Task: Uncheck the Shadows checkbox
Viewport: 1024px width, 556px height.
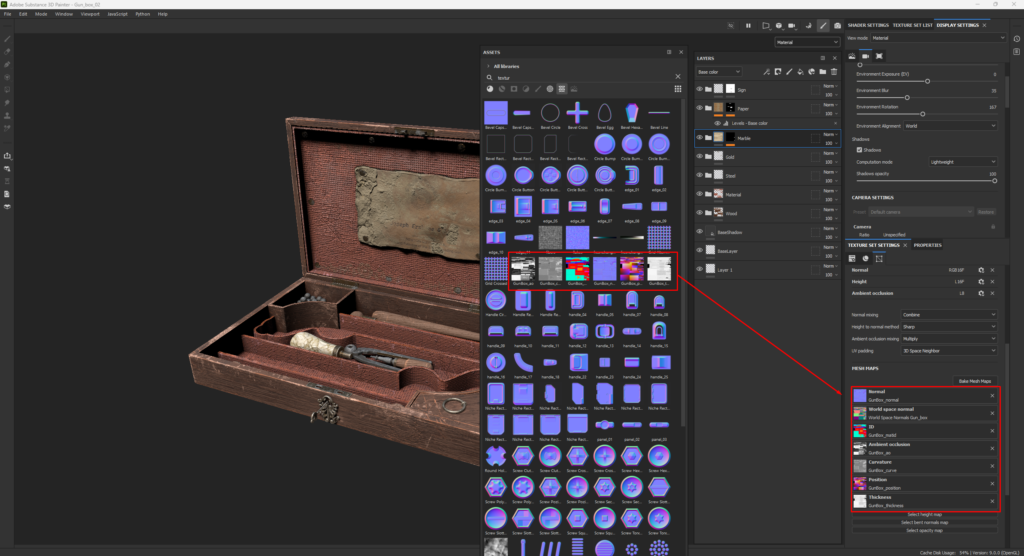Action: click(860, 150)
